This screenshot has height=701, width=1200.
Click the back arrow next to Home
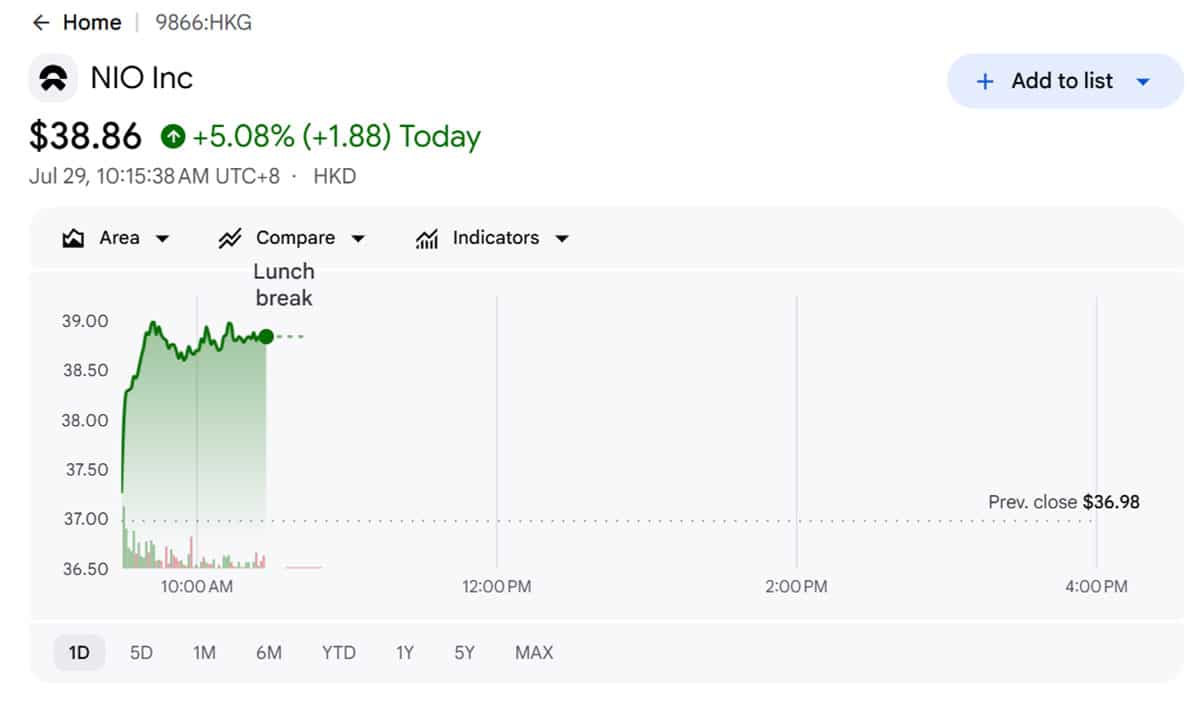[x=41, y=22]
